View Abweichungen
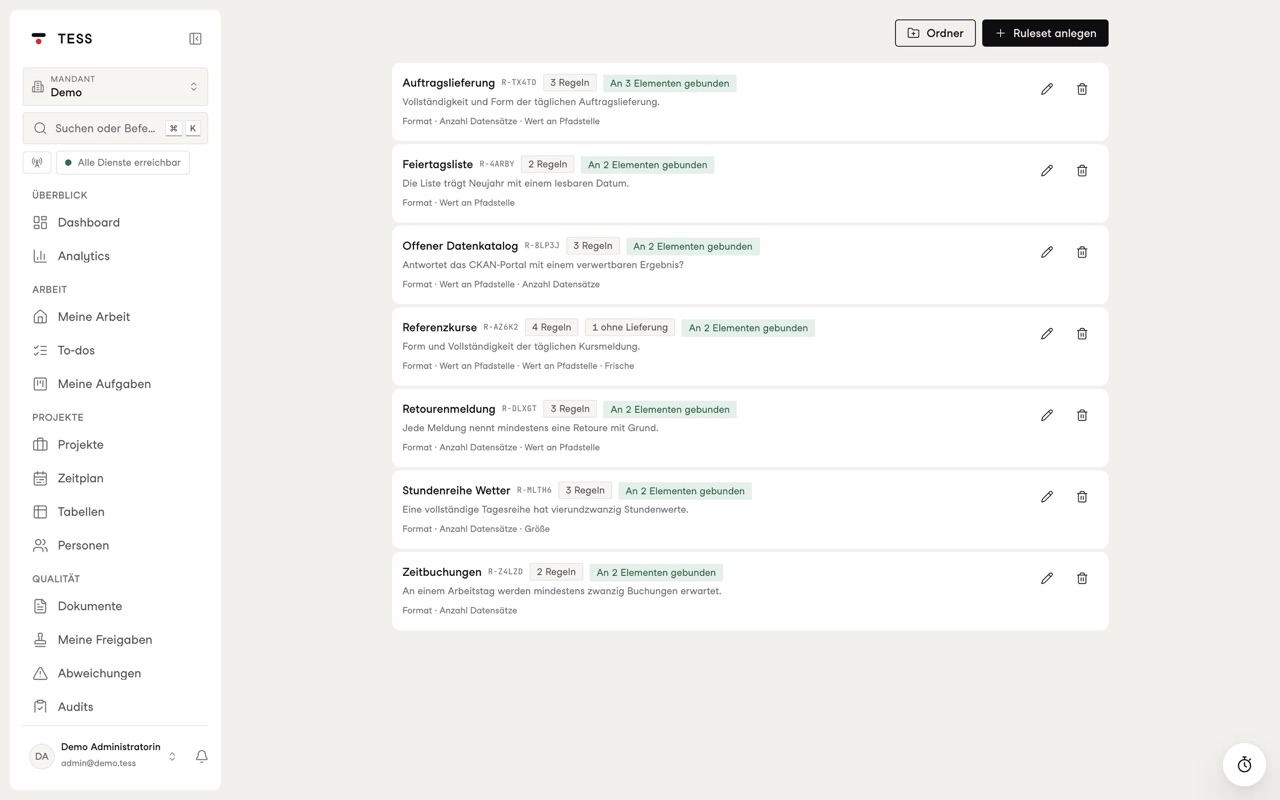 [x=115, y=674]
